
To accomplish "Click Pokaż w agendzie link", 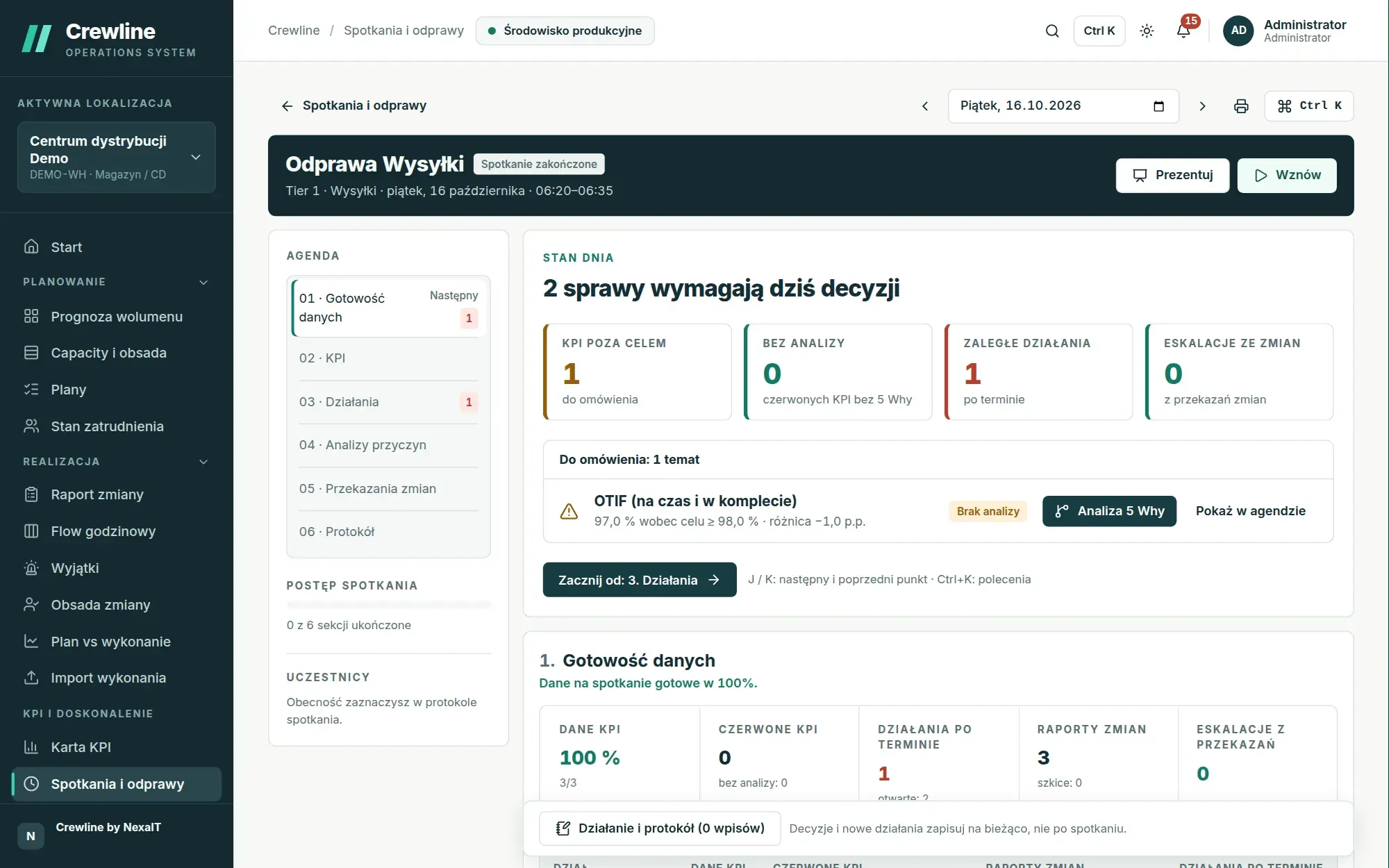I will [x=1250, y=511].
